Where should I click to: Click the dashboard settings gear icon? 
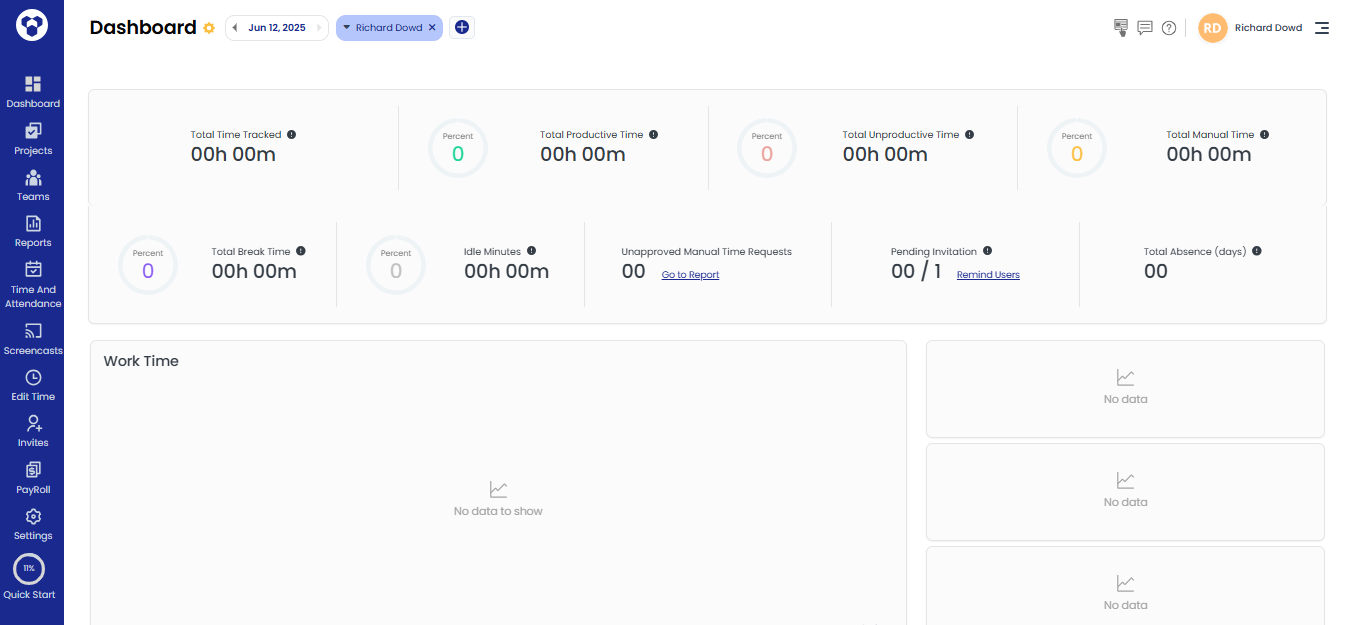(x=208, y=28)
